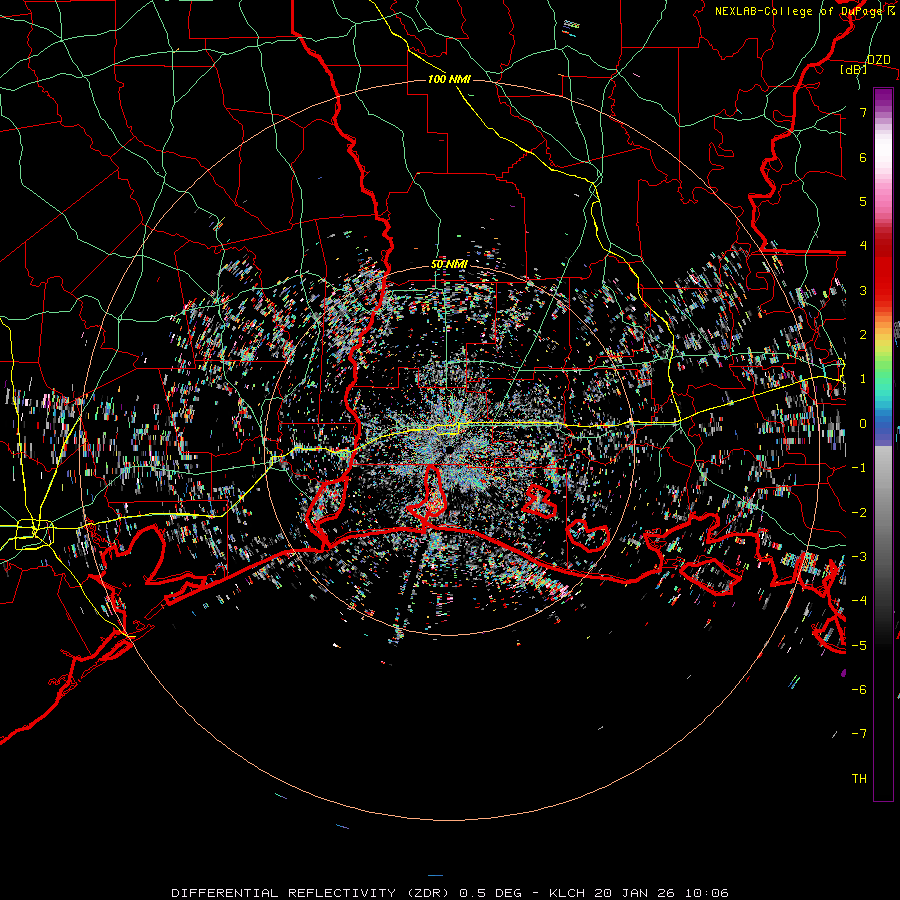Click scale value 7 on legend
The width and height of the screenshot is (900, 900).
pos(863,112)
